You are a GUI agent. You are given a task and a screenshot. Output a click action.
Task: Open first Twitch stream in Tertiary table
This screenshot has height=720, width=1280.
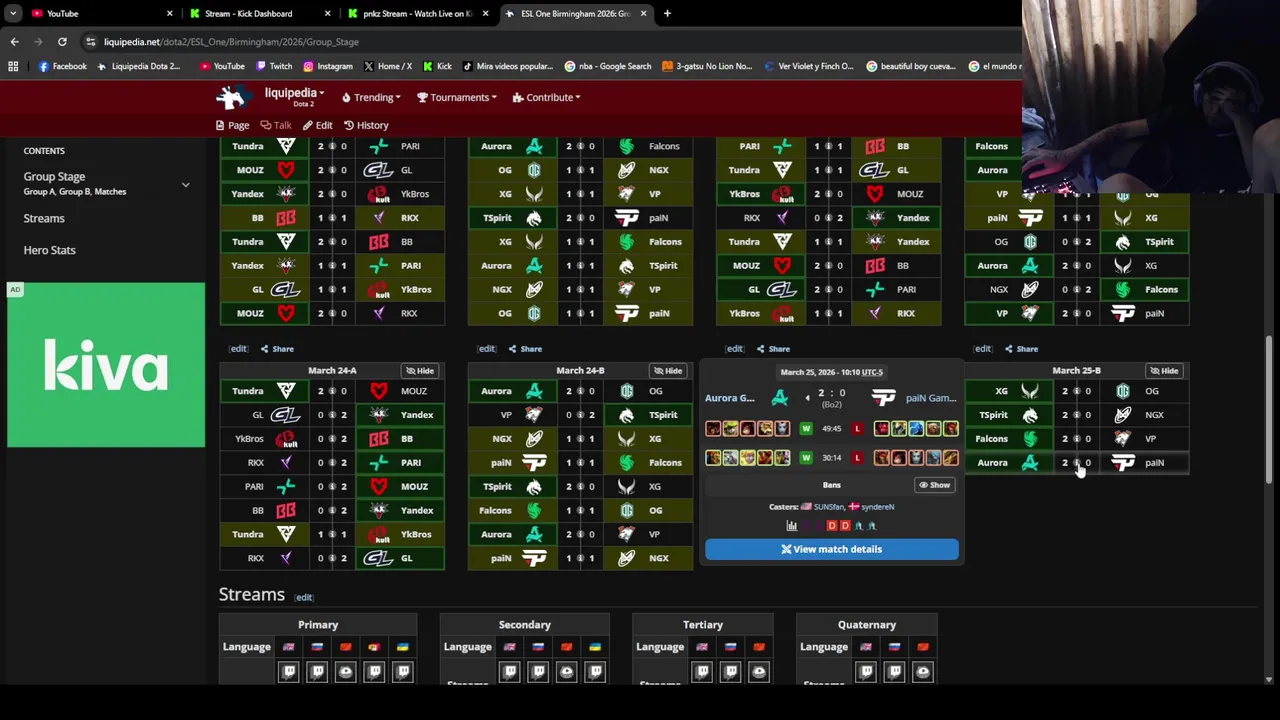[x=702, y=672]
